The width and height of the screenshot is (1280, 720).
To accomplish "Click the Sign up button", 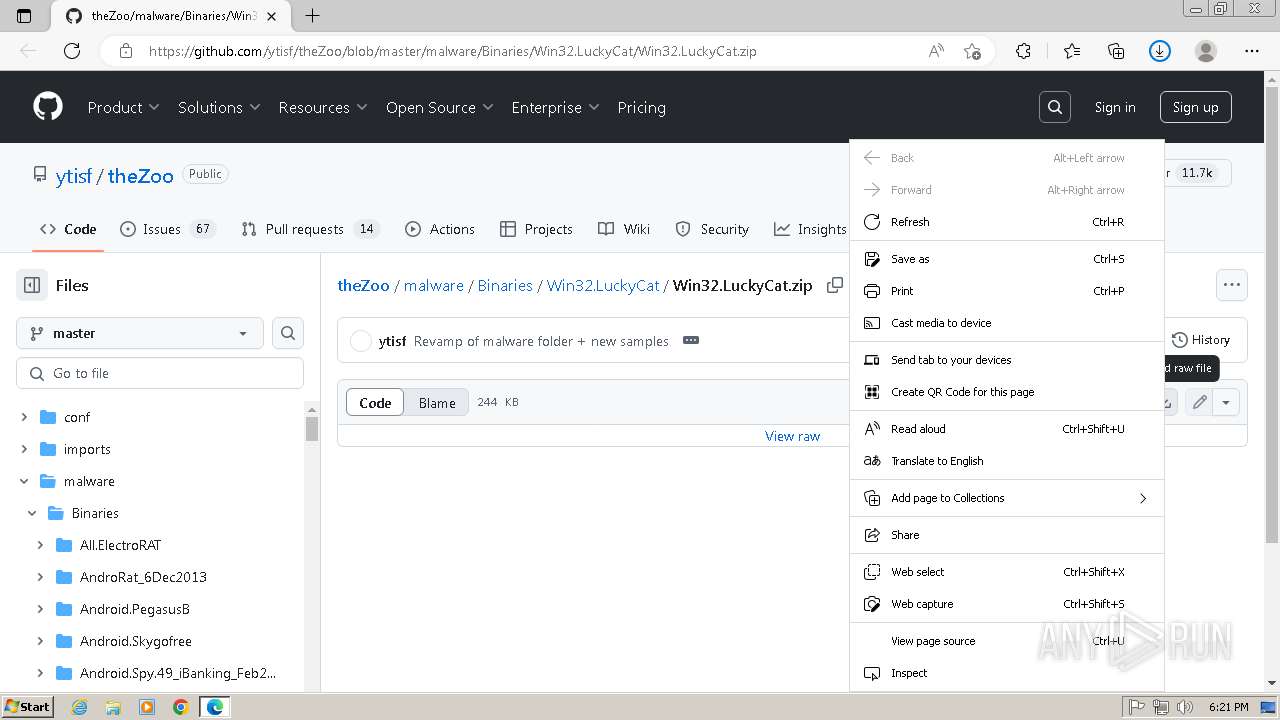I will (x=1196, y=107).
